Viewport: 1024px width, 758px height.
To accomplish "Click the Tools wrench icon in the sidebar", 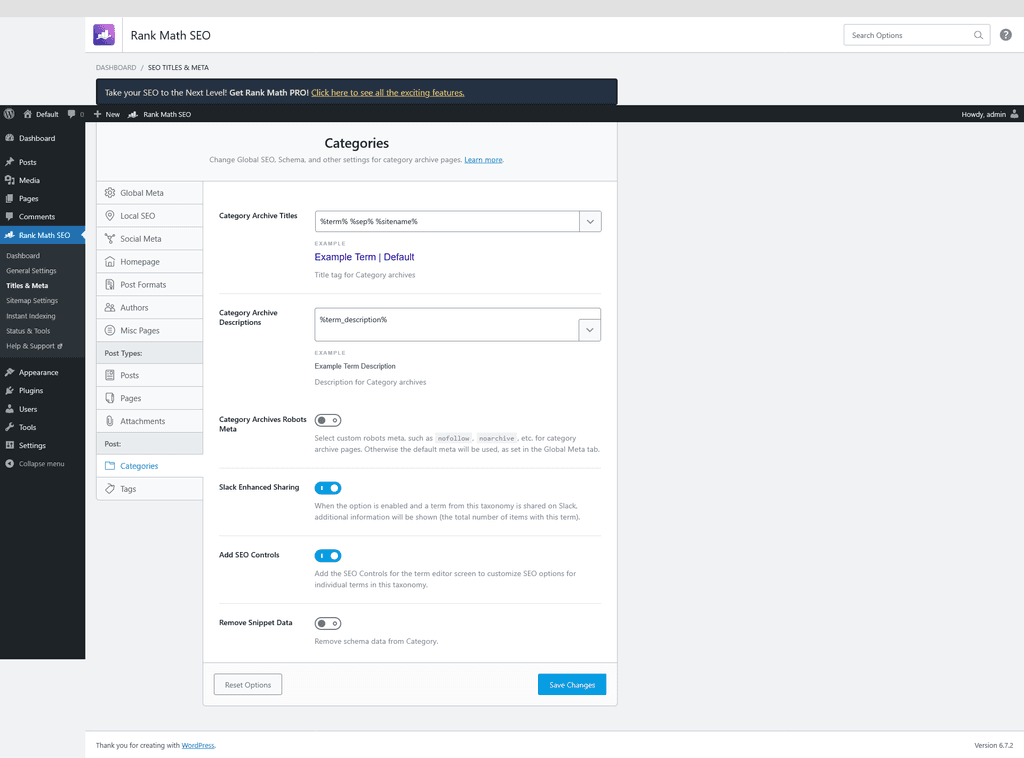I will [9, 426].
